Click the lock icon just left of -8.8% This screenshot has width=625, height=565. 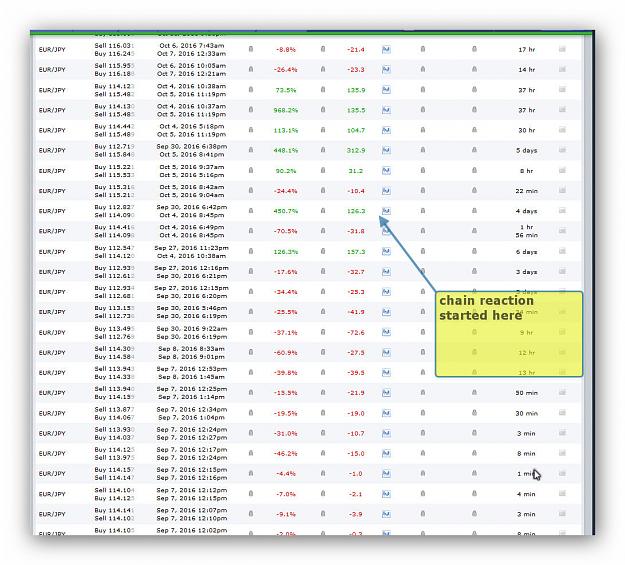251,49
